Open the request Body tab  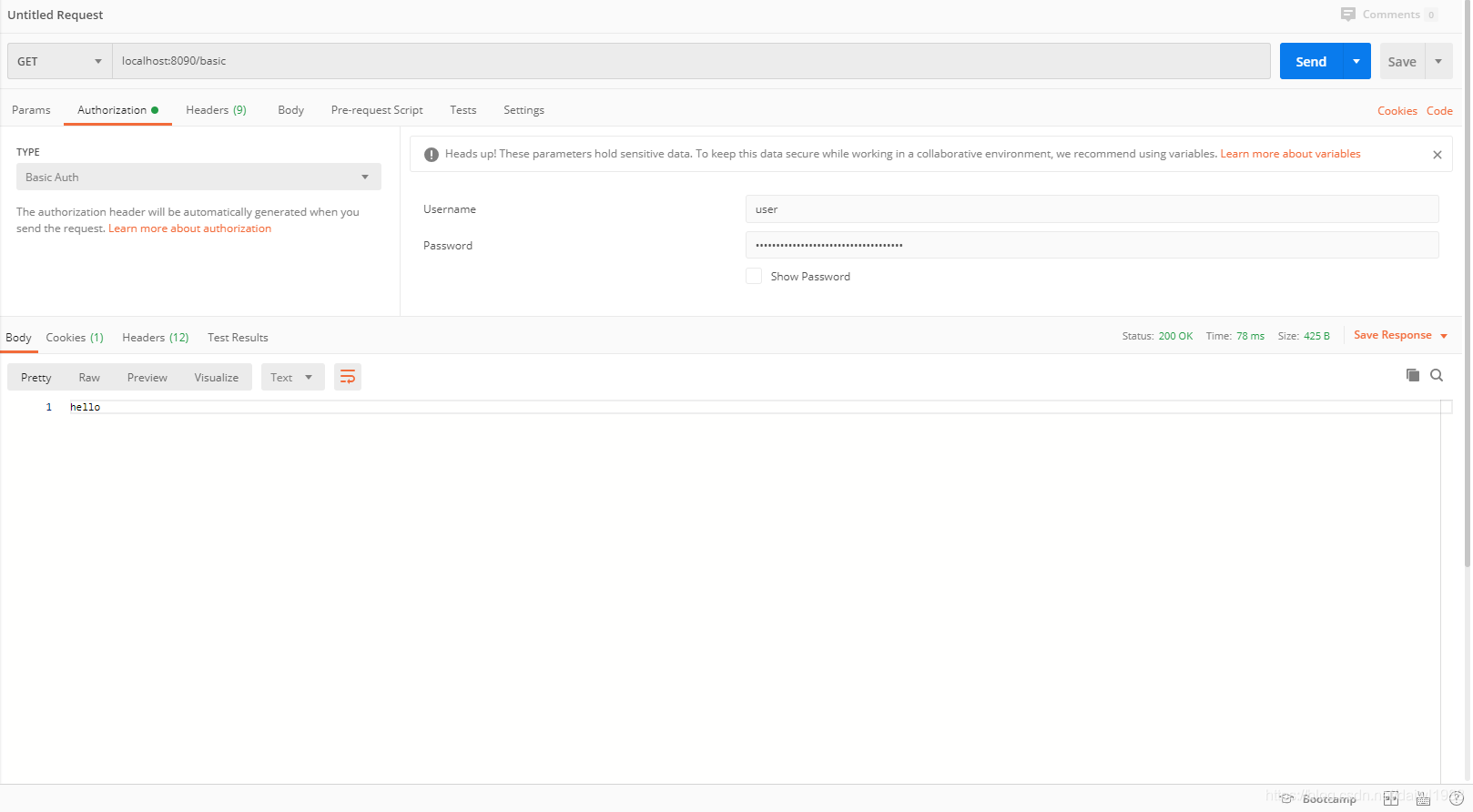[x=290, y=110]
